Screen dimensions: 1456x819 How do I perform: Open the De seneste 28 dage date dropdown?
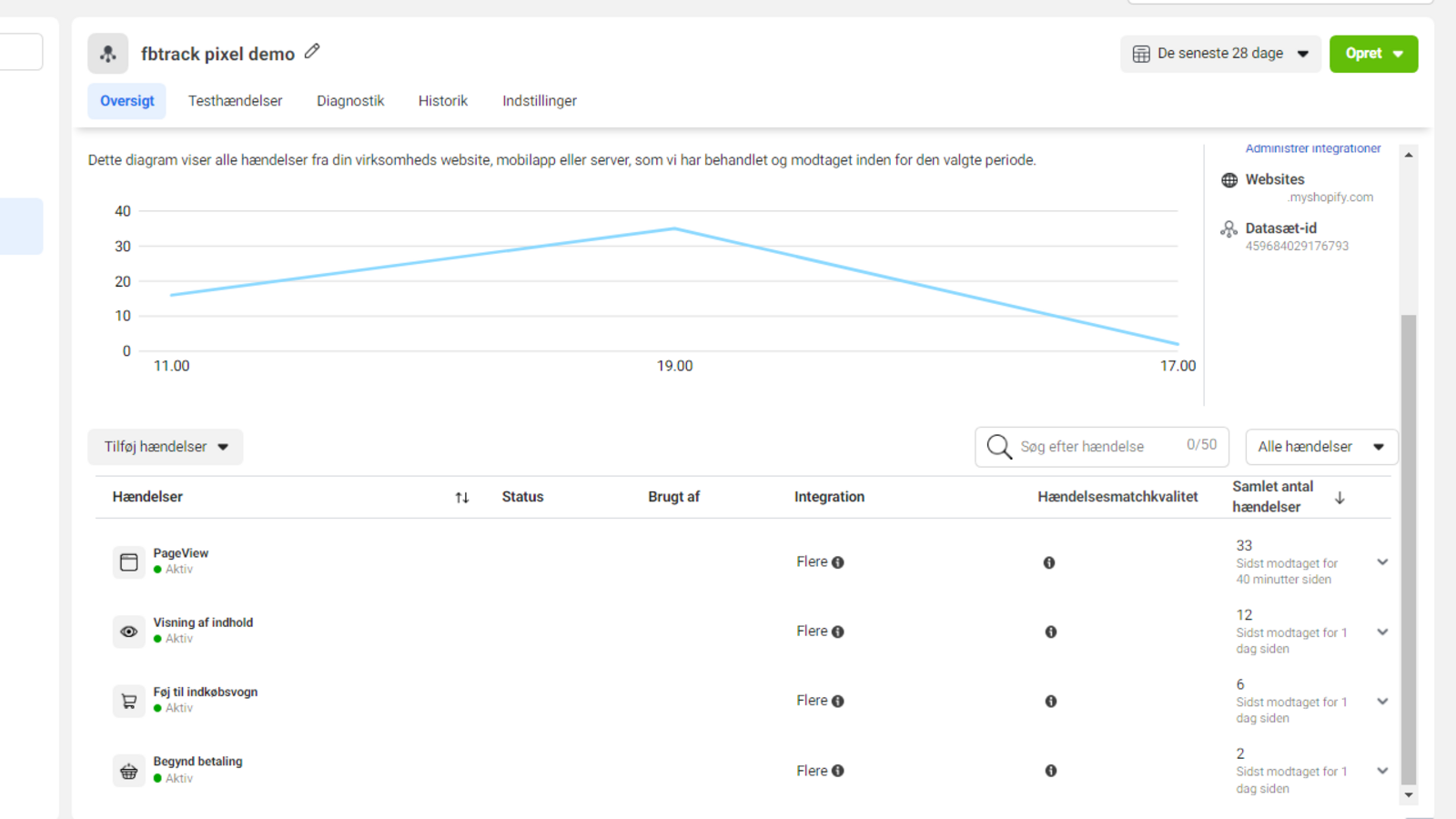[x=1220, y=54]
